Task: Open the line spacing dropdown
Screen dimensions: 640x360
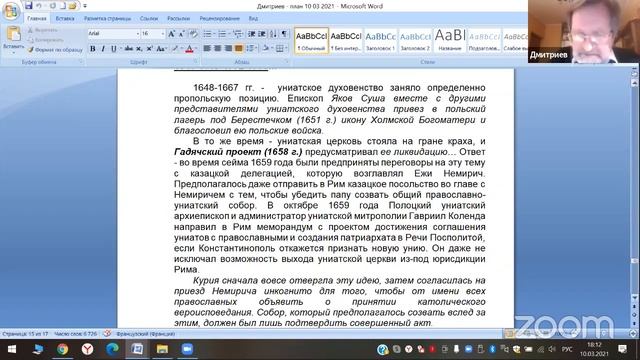Action: 252,49
